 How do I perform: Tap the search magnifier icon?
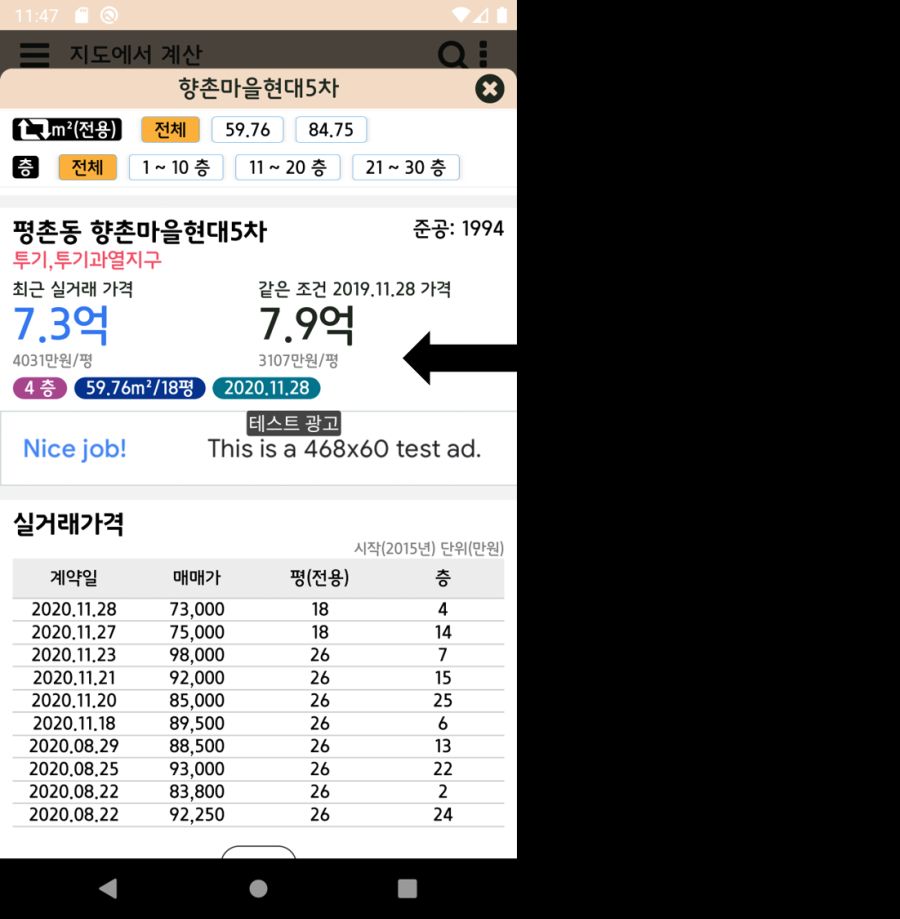point(451,55)
